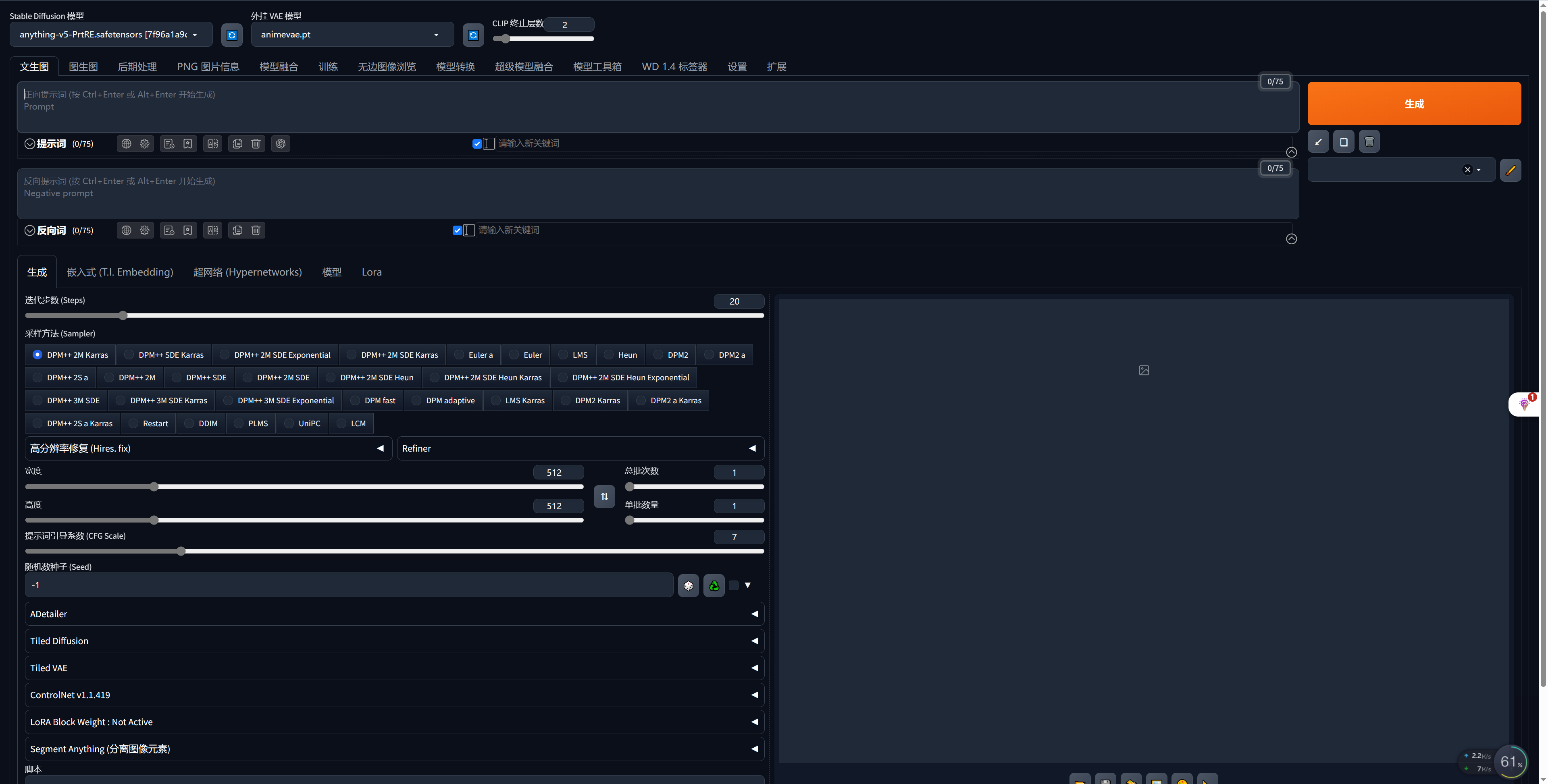Open the styles dropdown below the generate button
Screen dimensions: 1548x784
point(1401,170)
